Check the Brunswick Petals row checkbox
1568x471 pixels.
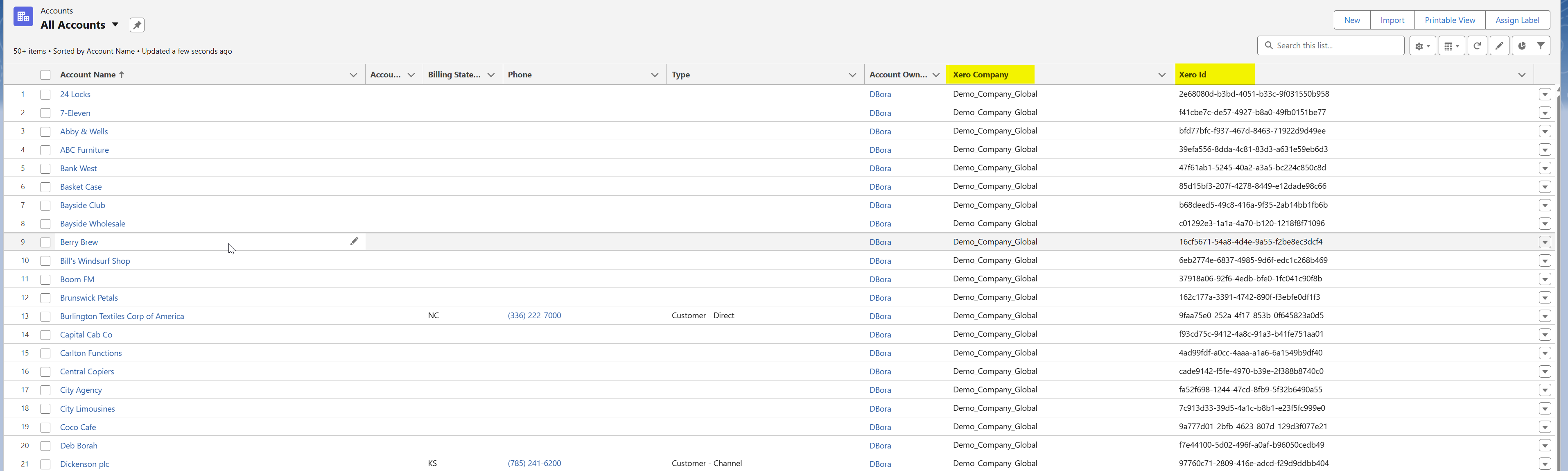click(x=45, y=298)
